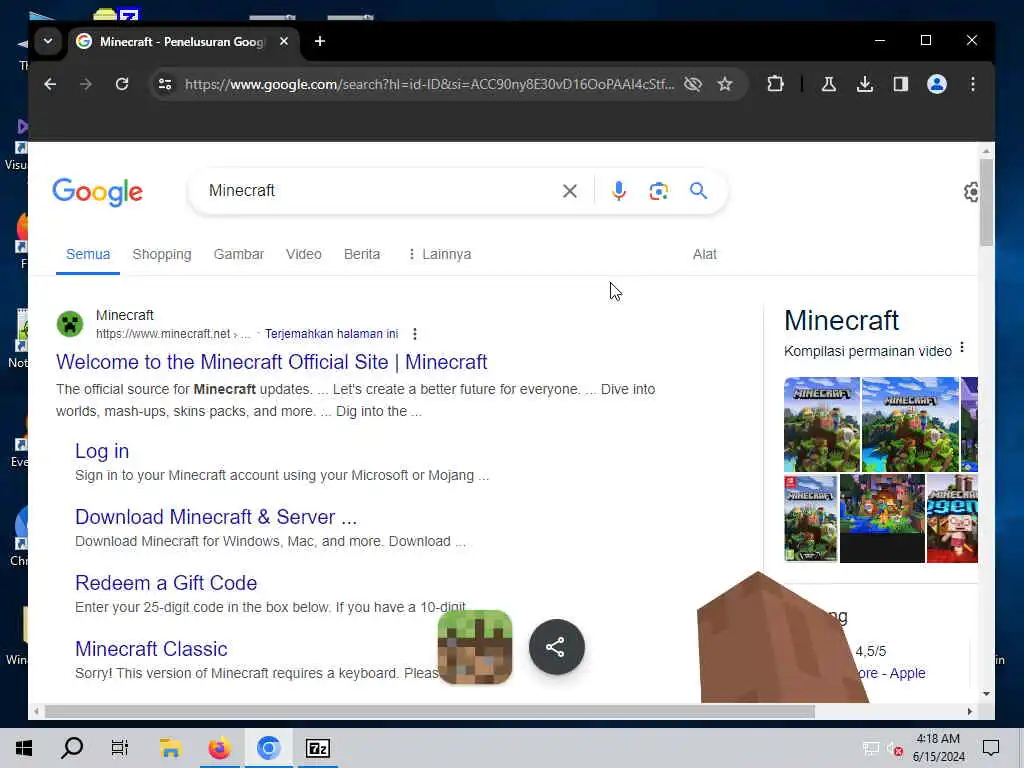Select the Semua results tab
The image size is (1024, 768).
(x=88, y=254)
